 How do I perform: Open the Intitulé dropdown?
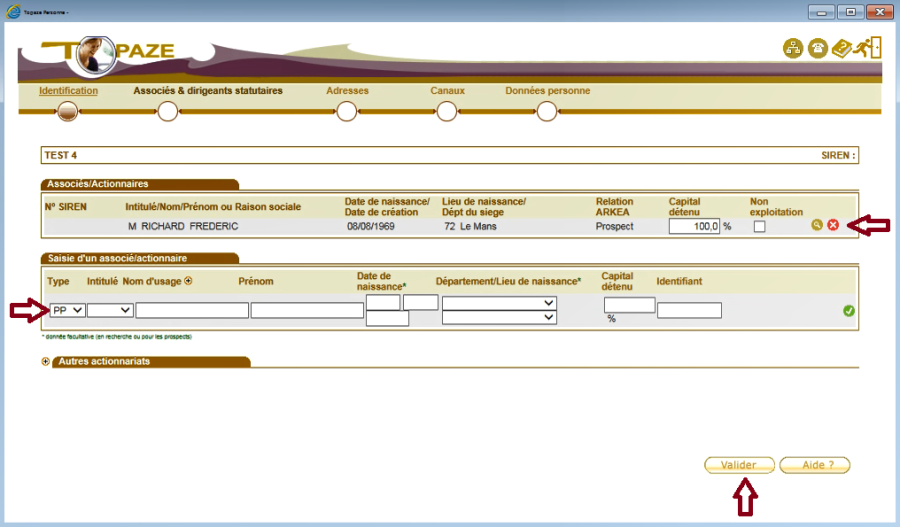tap(110, 311)
